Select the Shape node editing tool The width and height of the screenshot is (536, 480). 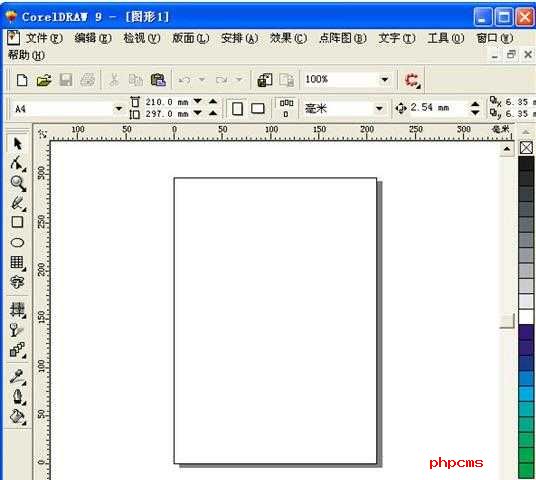tap(17, 163)
